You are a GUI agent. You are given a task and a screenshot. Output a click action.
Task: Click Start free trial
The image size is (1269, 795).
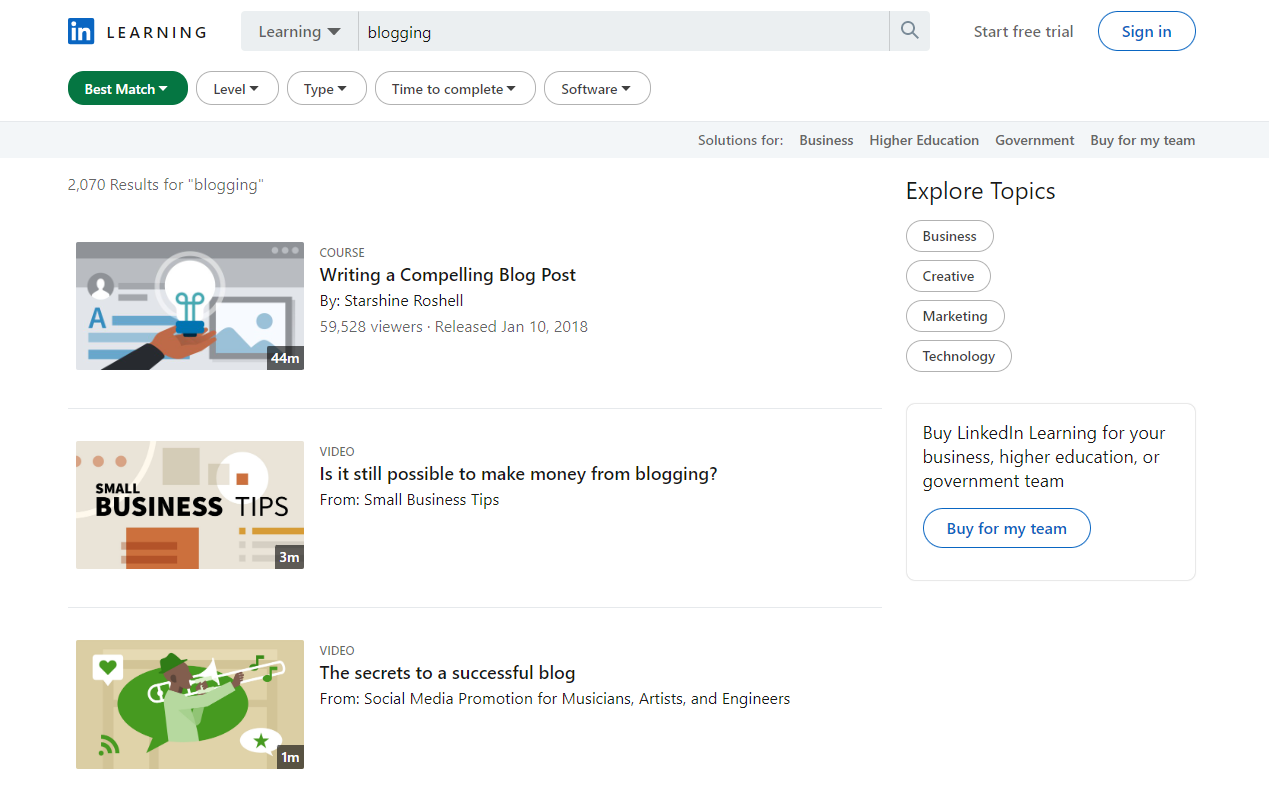[x=1023, y=31]
